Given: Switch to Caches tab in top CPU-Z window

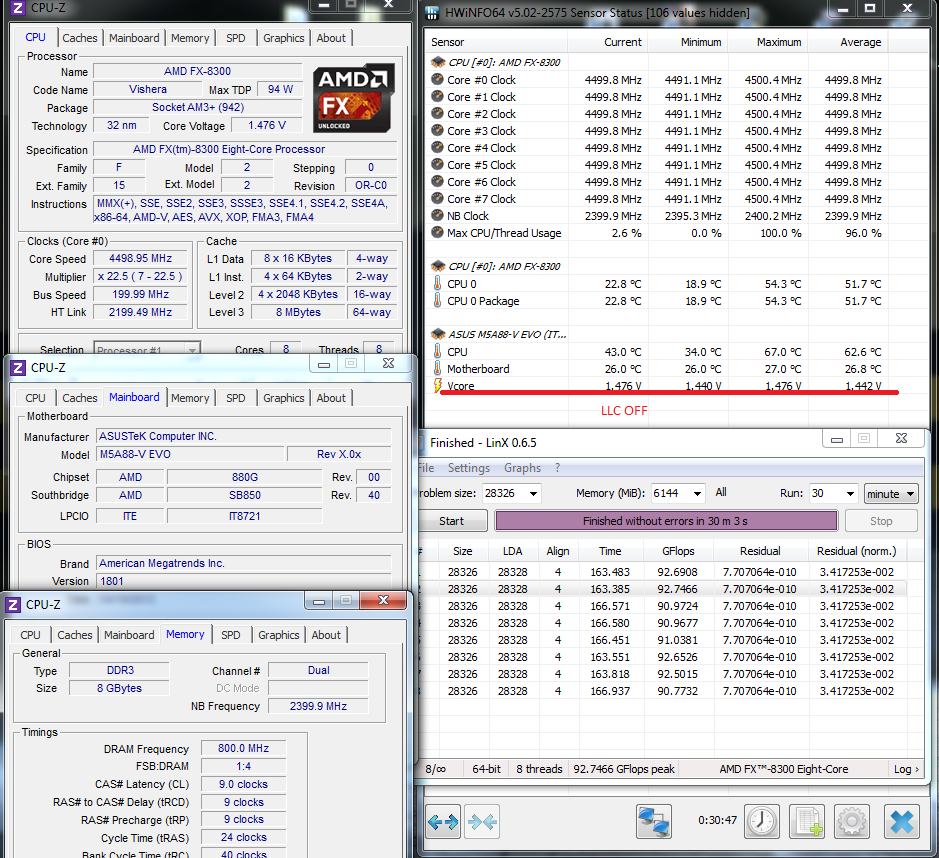Looking at the screenshot, I should pos(80,38).
